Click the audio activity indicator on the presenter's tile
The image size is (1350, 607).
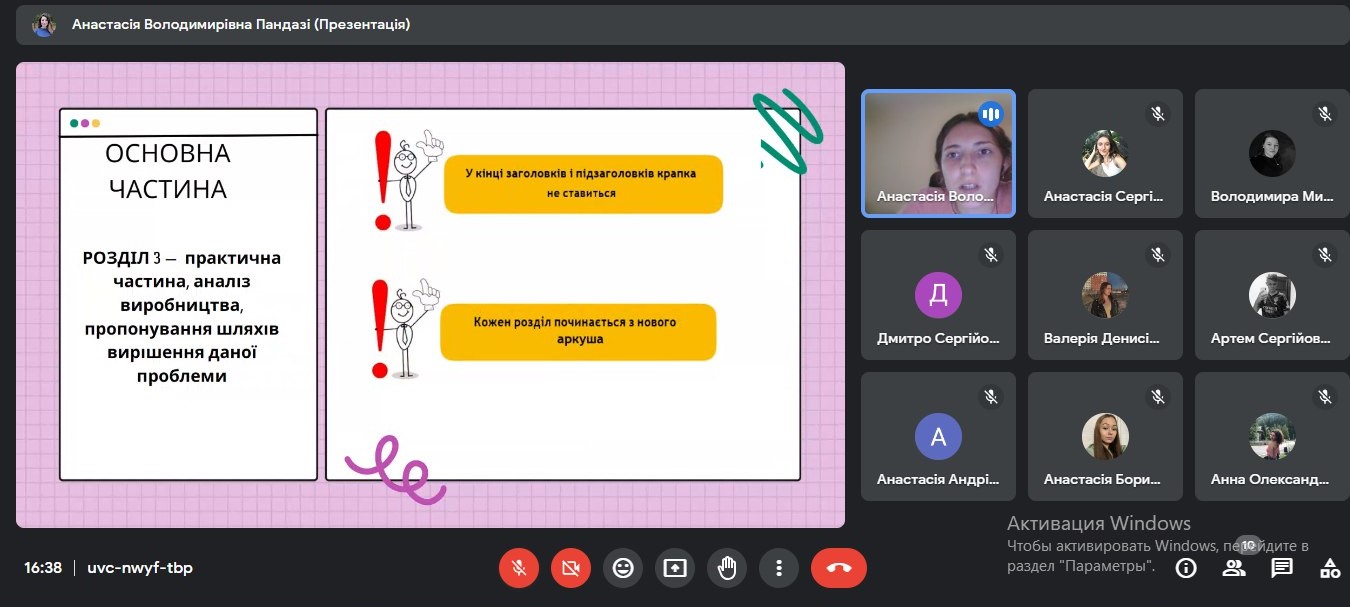(991, 114)
